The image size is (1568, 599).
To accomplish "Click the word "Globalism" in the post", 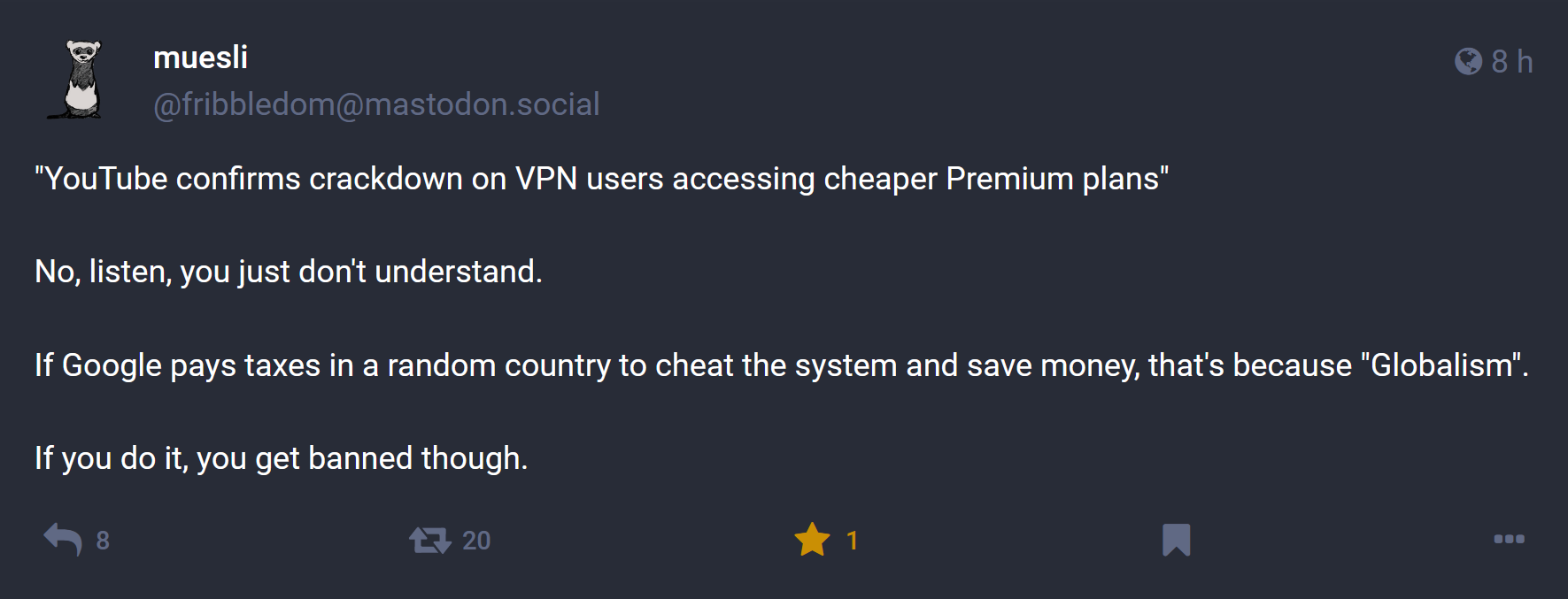I will point(1441,365).
